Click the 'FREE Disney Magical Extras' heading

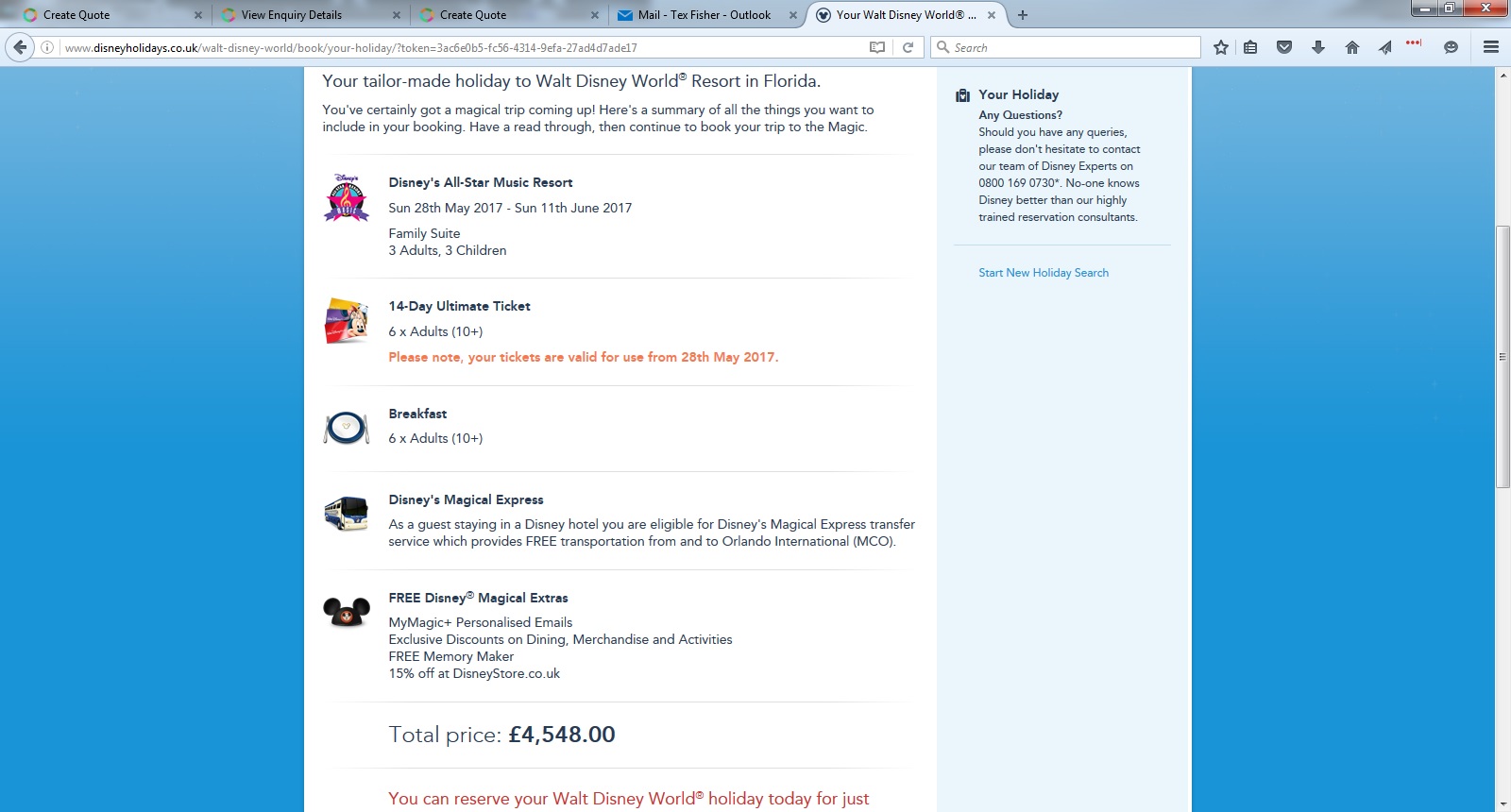click(478, 598)
